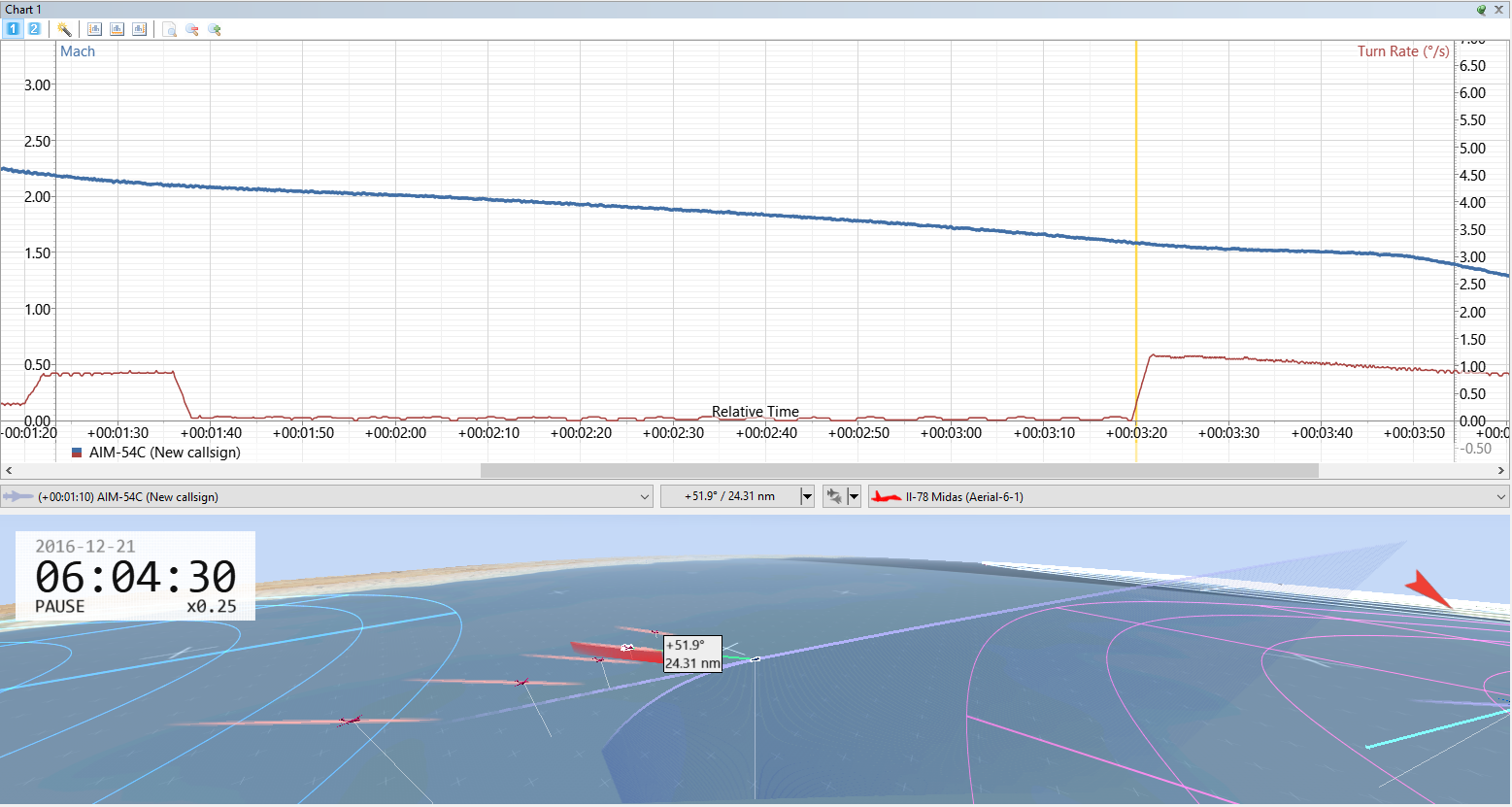1512x807 pixels.
Task: Close the Chart 1 panel
Action: click(x=1499, y=9)
